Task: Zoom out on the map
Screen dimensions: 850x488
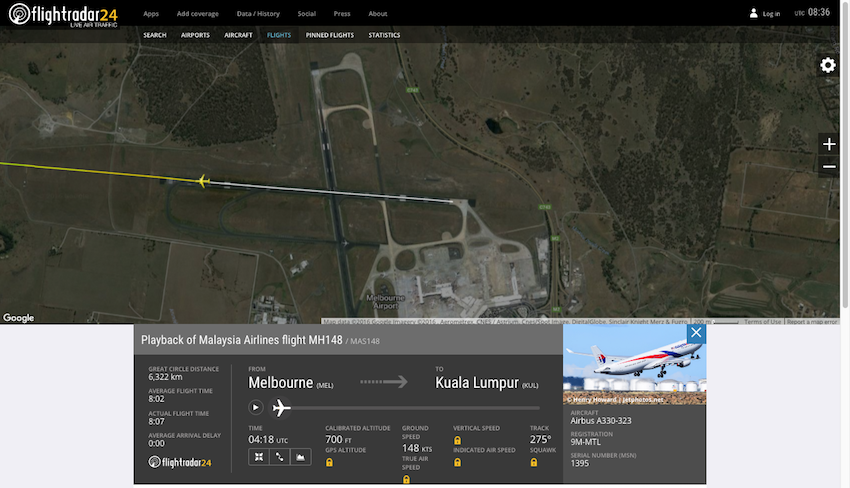Action: 829,166
